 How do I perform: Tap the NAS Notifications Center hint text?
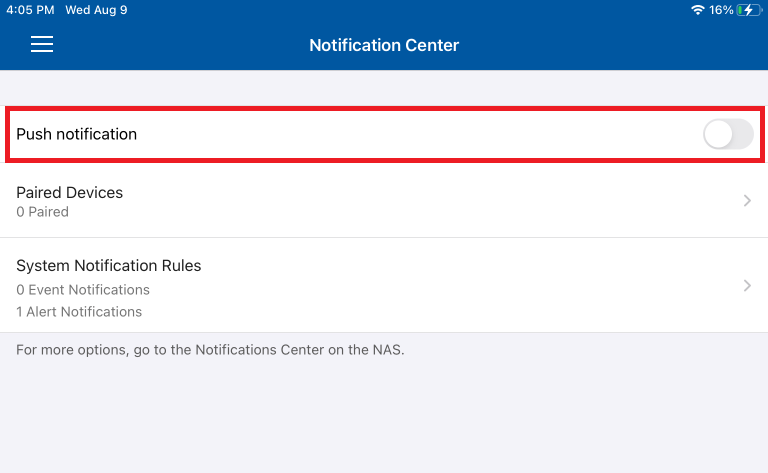pos(210,350)
